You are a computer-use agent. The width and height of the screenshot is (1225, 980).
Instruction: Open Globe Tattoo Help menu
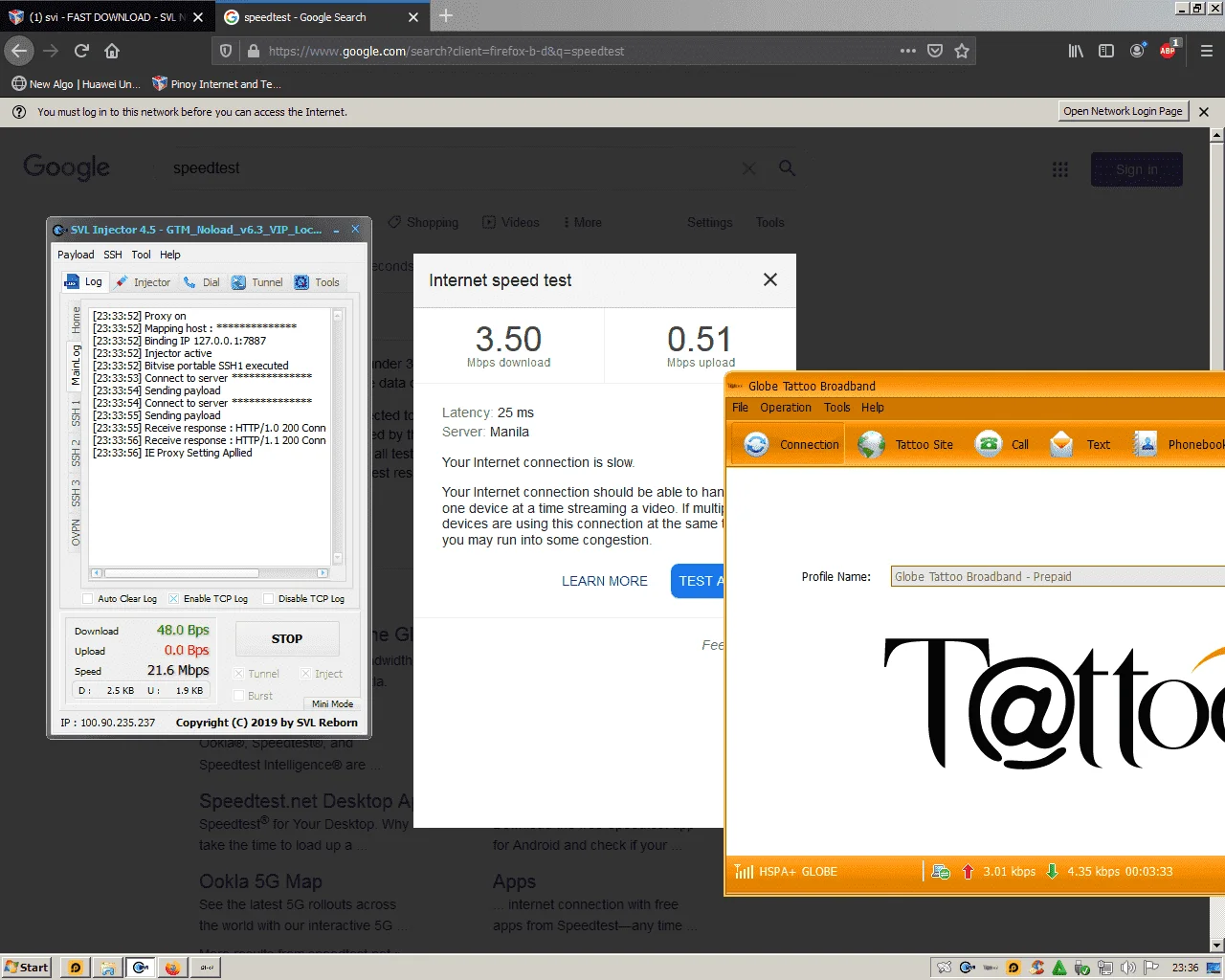coord(872,408)
